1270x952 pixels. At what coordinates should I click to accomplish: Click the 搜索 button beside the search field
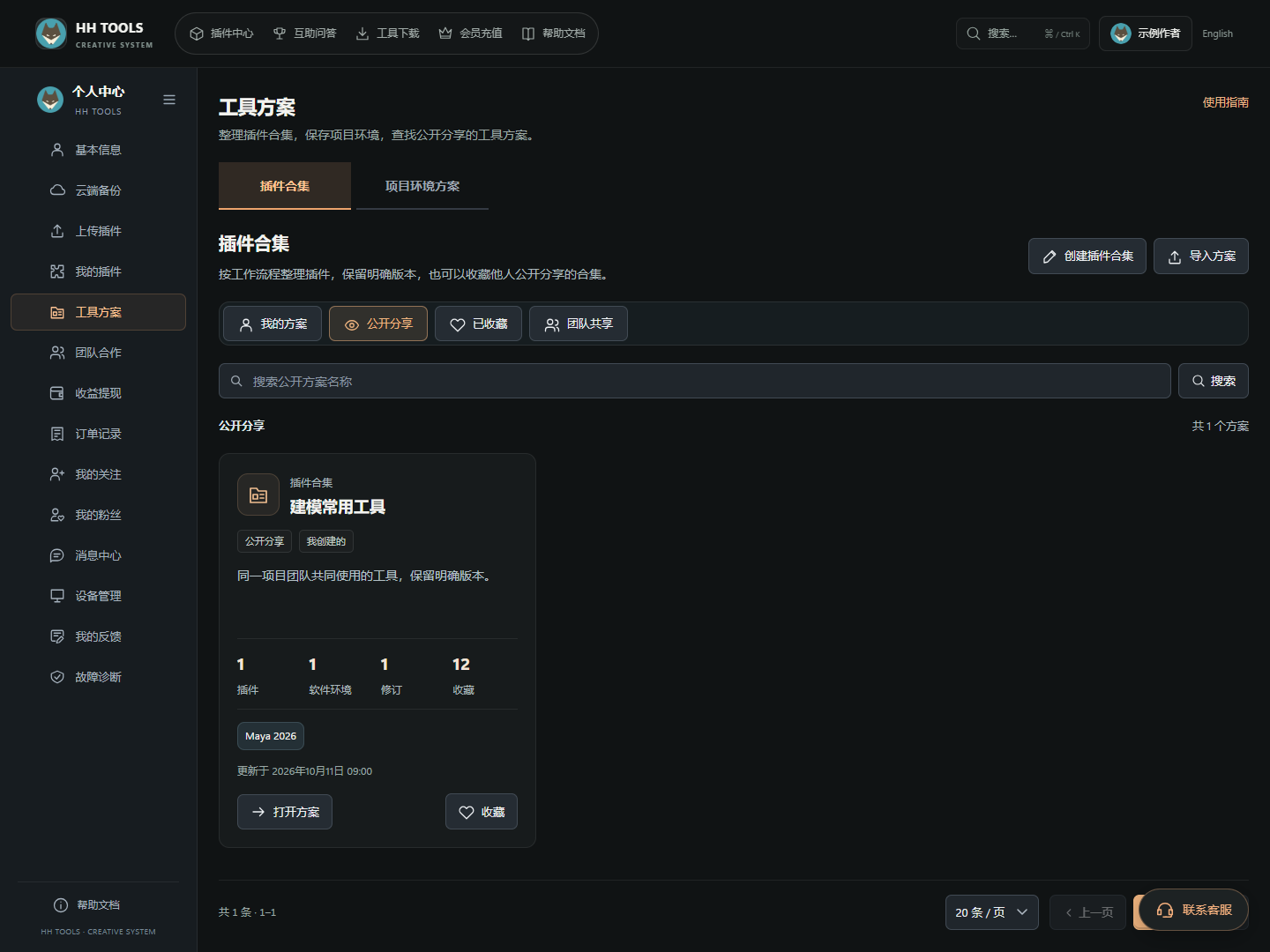pyautogui.click(x=1214, y=381)
